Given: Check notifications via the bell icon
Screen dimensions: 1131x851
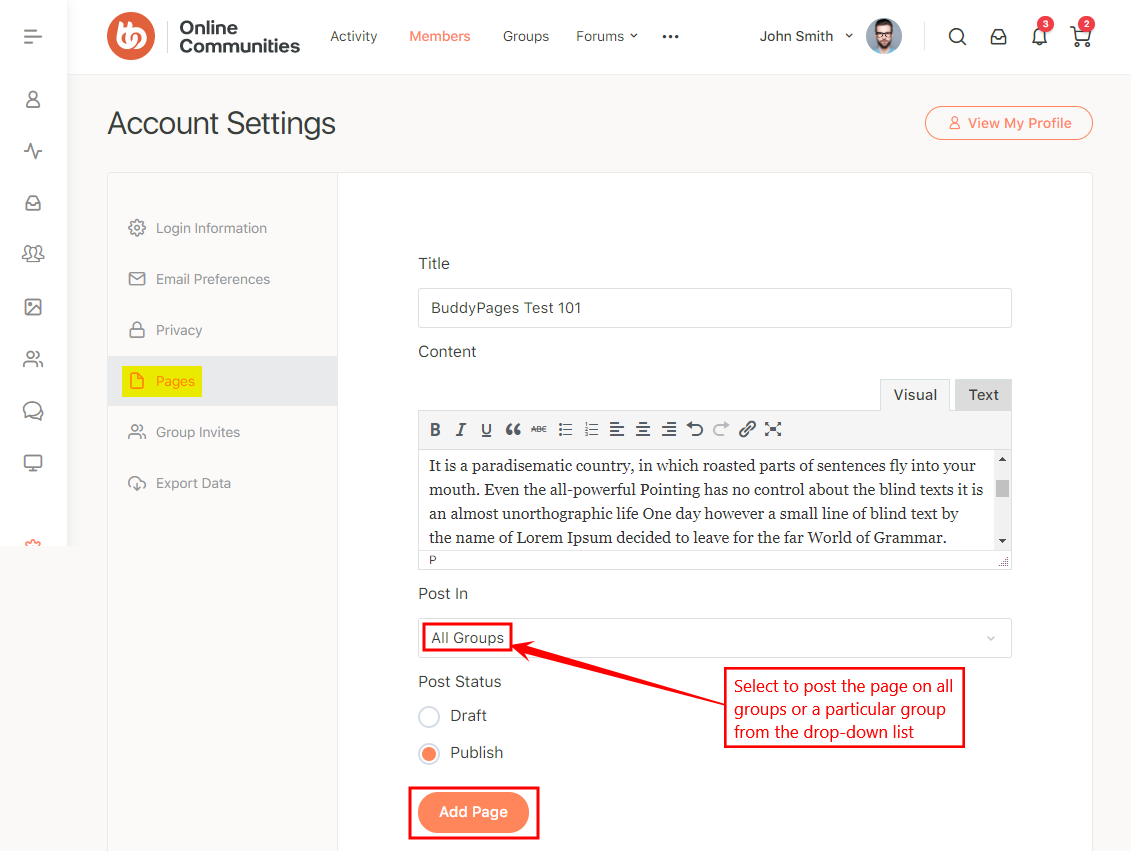Looking at the screenshot, I should pos(1039,36).
